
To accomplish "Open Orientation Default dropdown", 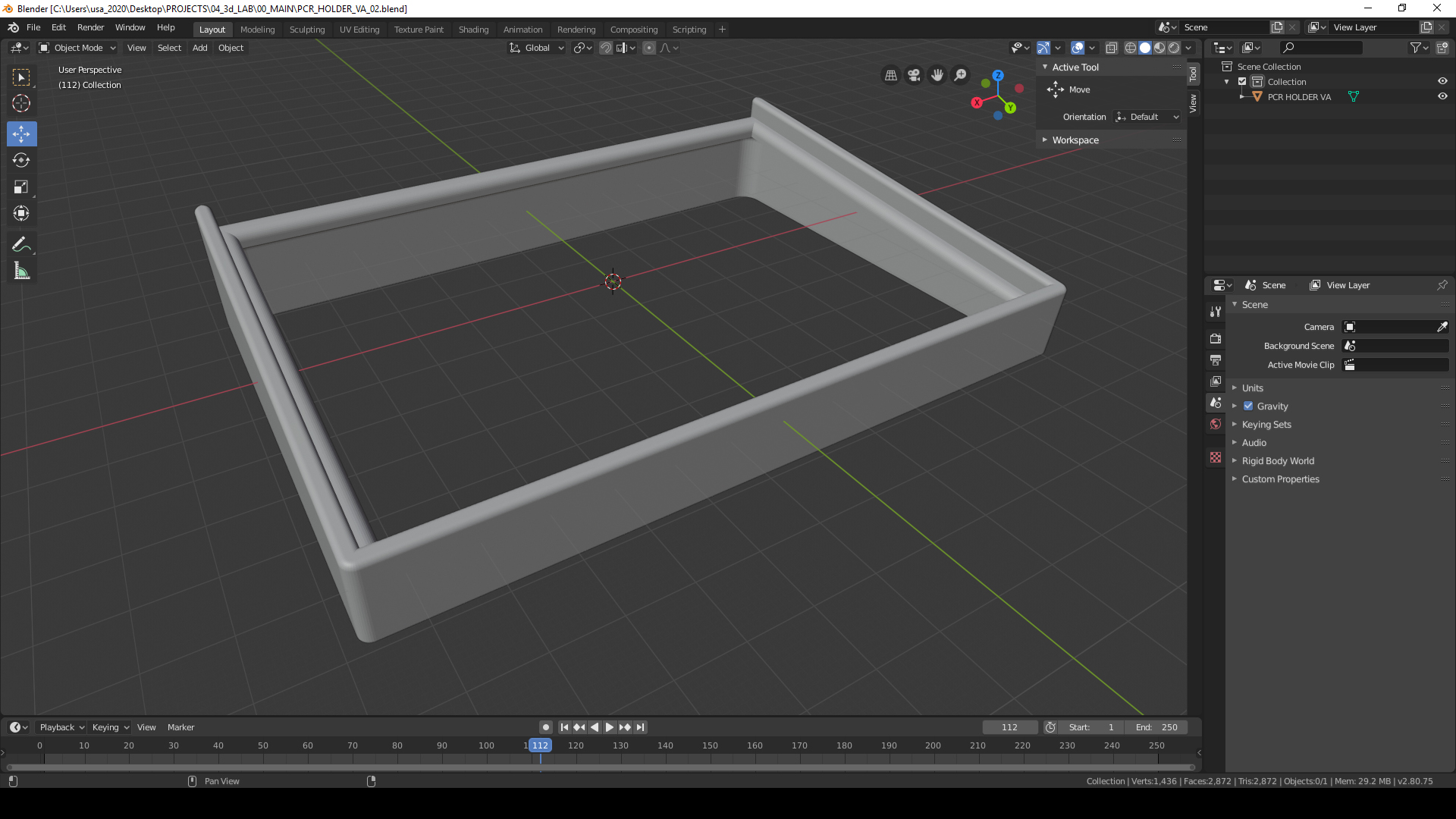I will (1147, 117).
